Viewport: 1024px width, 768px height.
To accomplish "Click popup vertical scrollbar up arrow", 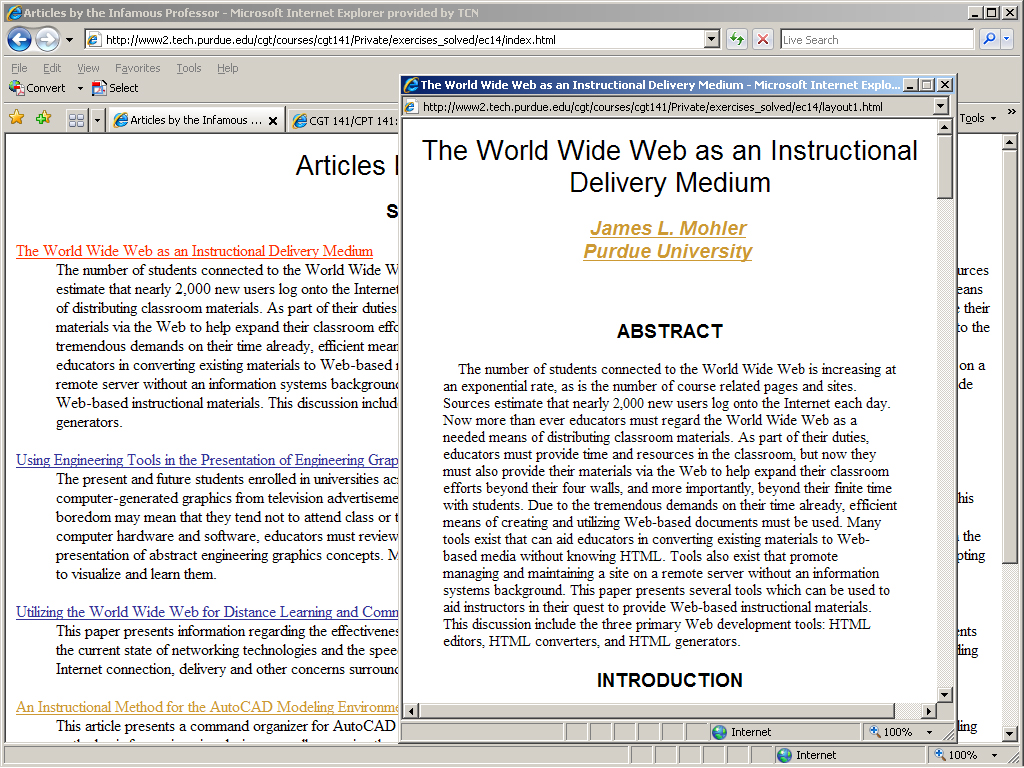I will click(x=944, y=127).
